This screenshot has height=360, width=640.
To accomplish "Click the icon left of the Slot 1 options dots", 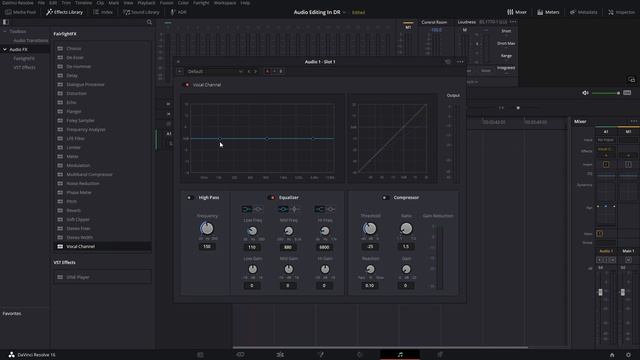I will click(x=448, y=62).
